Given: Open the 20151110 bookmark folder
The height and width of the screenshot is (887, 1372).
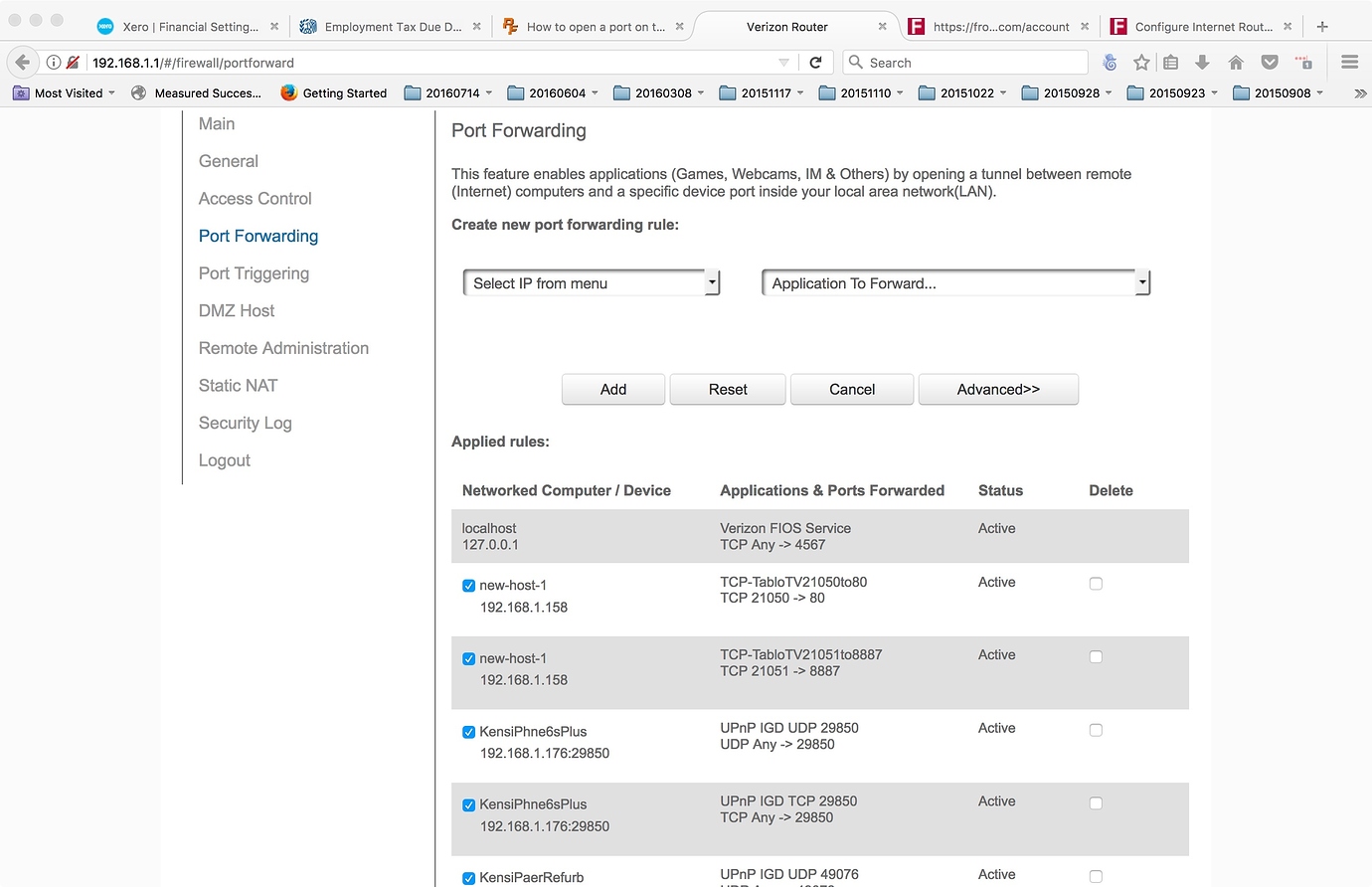Looking at the screenshot, I should (861, 93).
